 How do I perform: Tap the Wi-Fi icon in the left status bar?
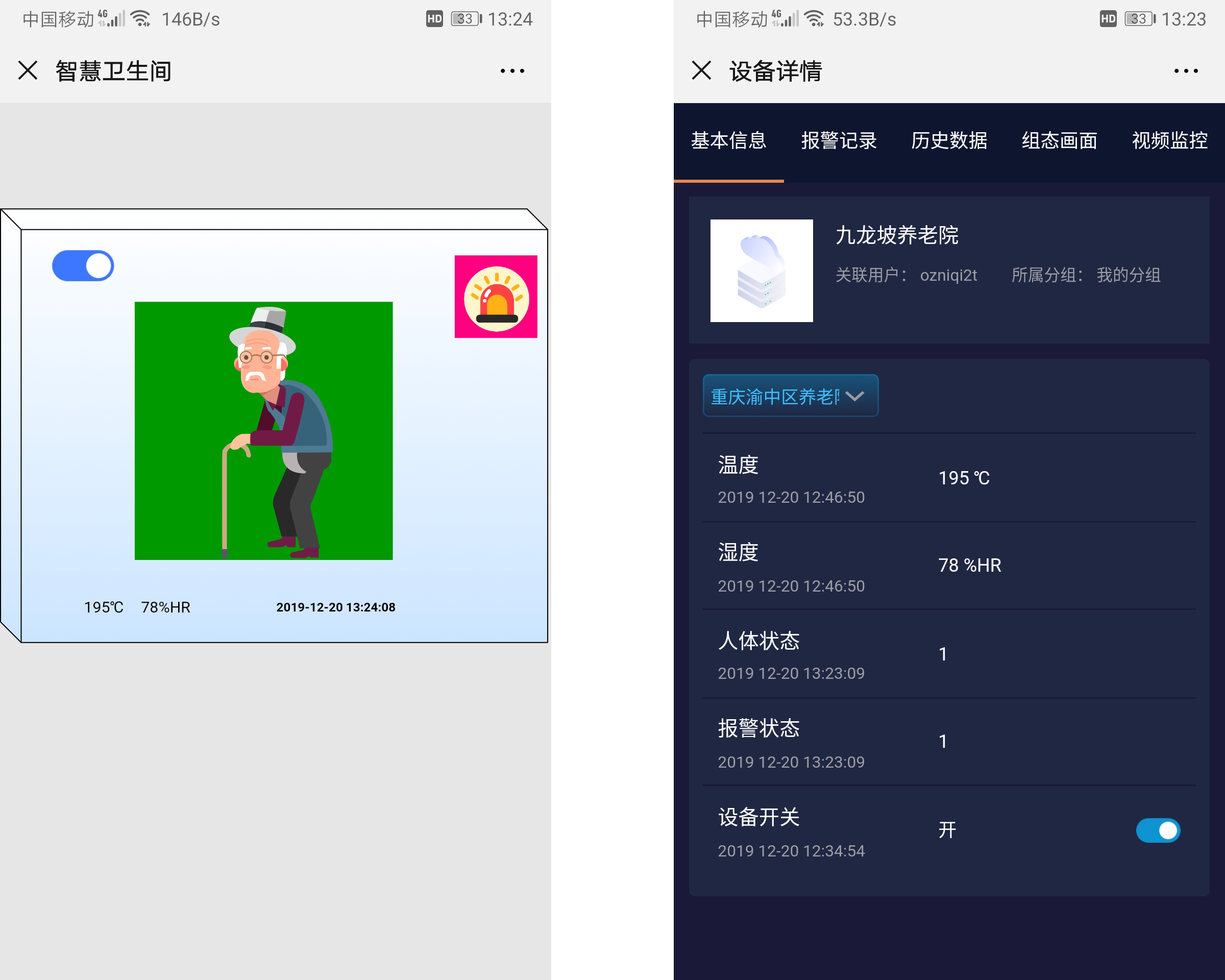pyautogui.click(x=140, y=19)
